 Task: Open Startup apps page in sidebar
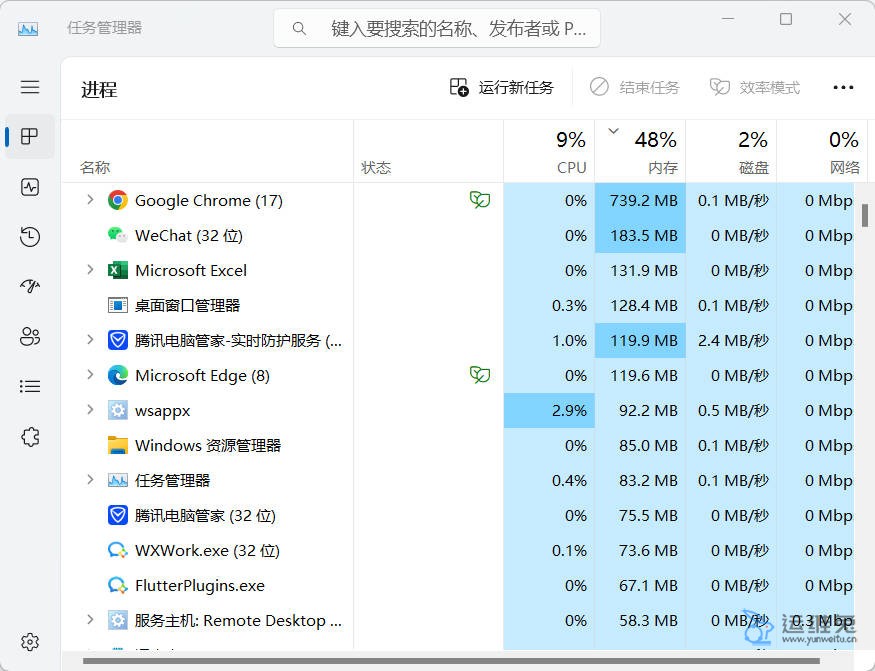click(30, 287)
